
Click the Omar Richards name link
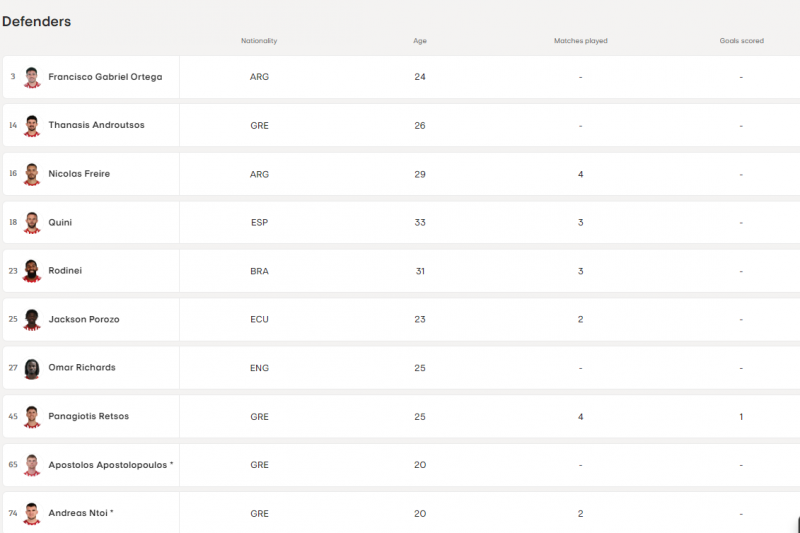pyautogui.click(x=82, y=368)
